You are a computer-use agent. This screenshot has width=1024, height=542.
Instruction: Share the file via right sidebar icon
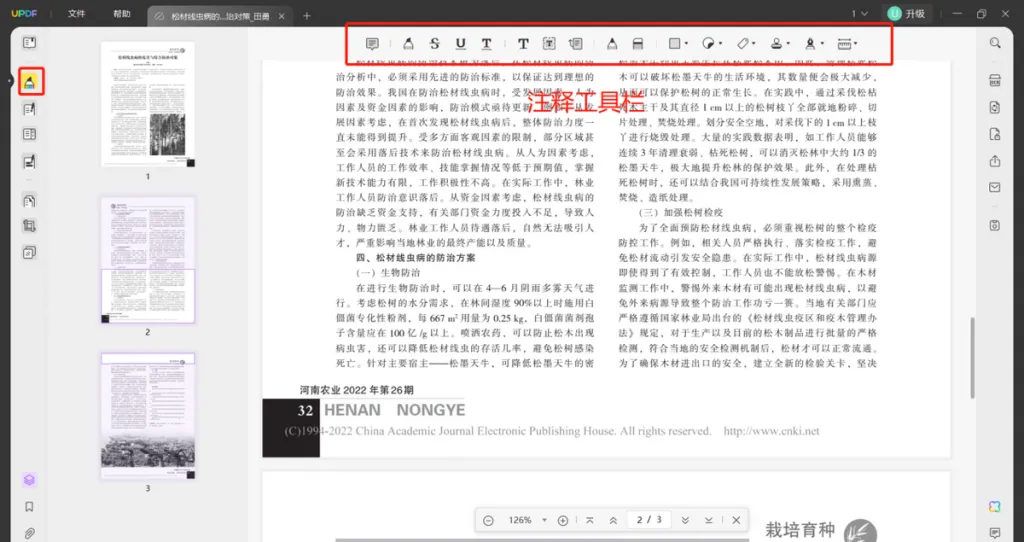pos(995,161)
